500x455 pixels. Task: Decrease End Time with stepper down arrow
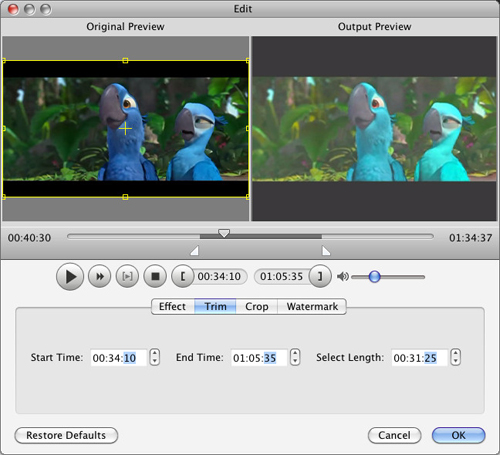coord(295,361)
